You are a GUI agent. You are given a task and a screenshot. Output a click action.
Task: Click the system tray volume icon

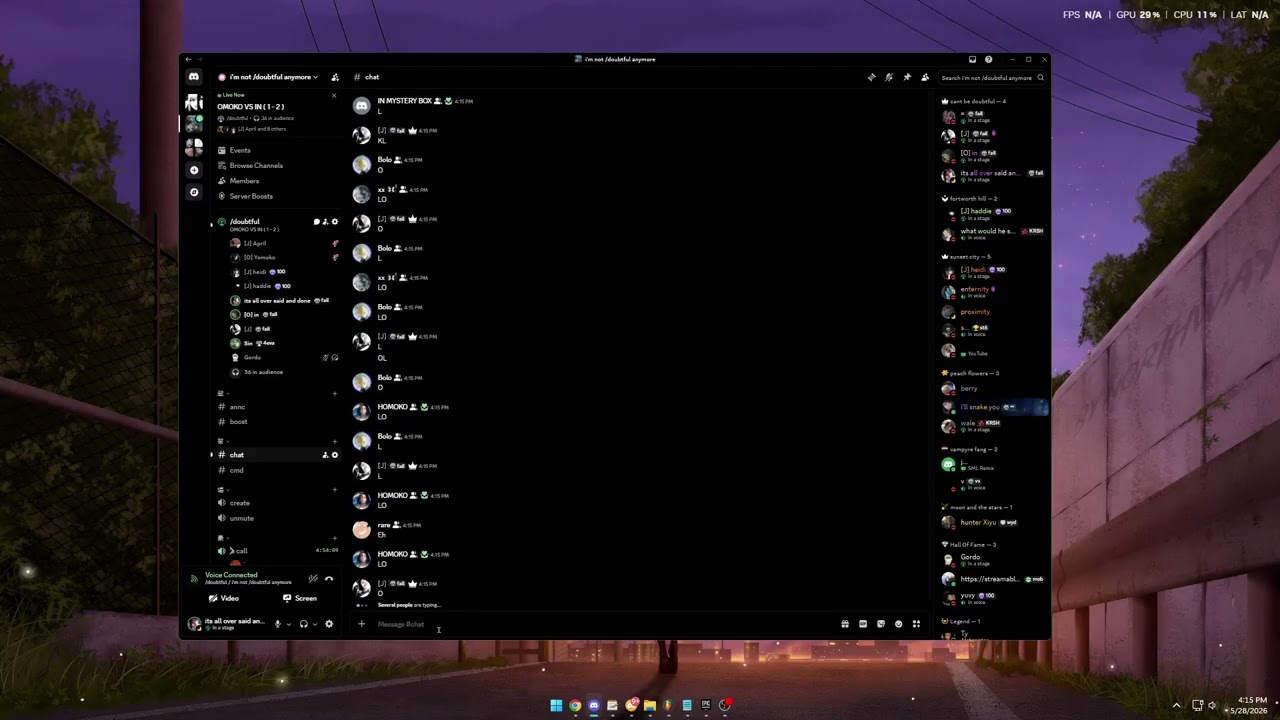[1212, 705]
